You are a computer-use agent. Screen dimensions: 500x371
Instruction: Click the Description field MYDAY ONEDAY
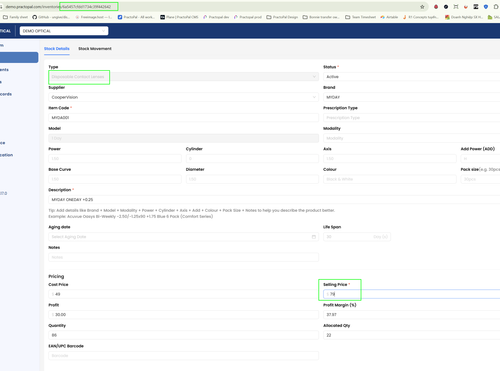[274, 200]
